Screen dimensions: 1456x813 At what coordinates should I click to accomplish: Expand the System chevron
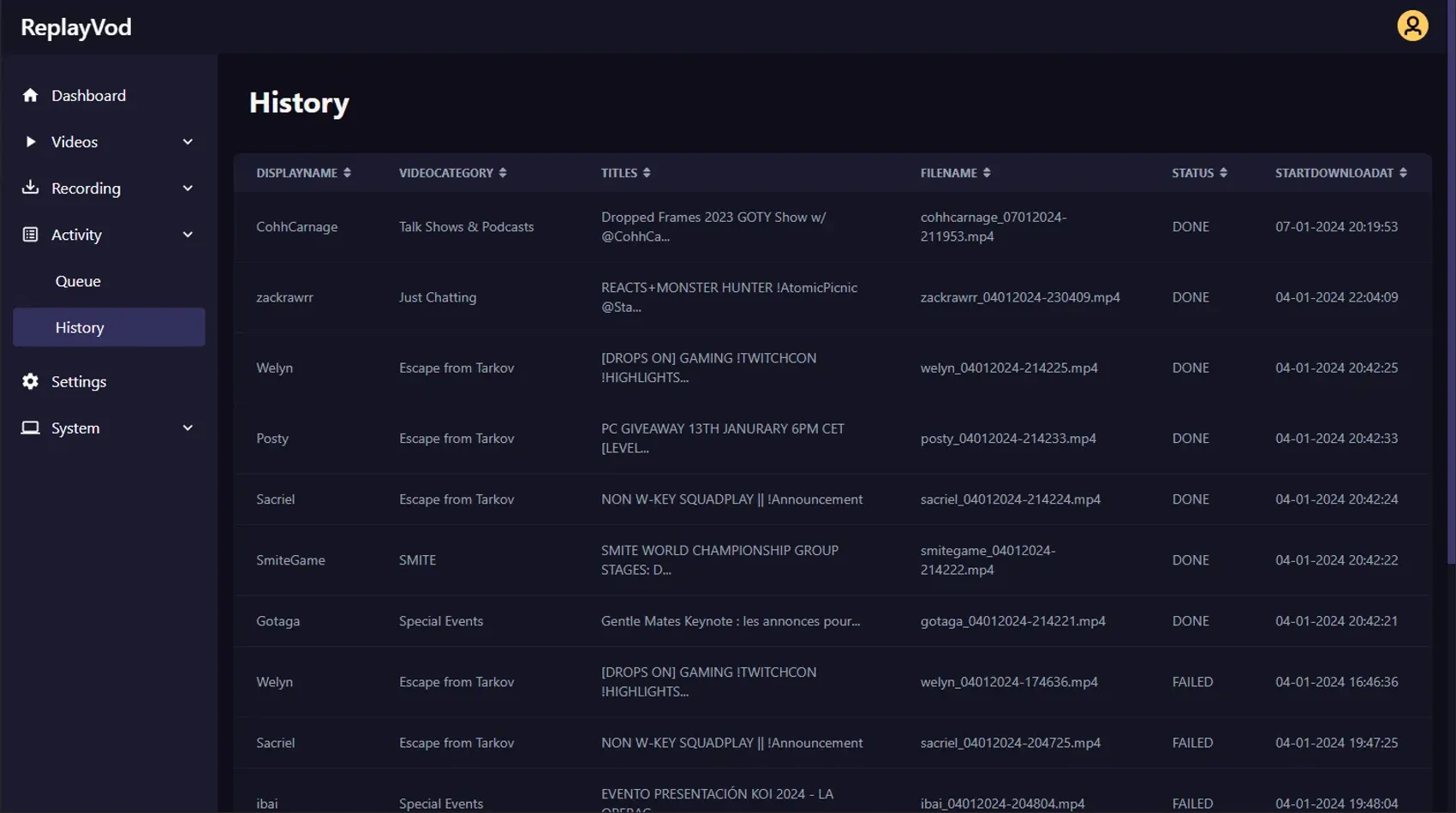(x=188, y=428)
